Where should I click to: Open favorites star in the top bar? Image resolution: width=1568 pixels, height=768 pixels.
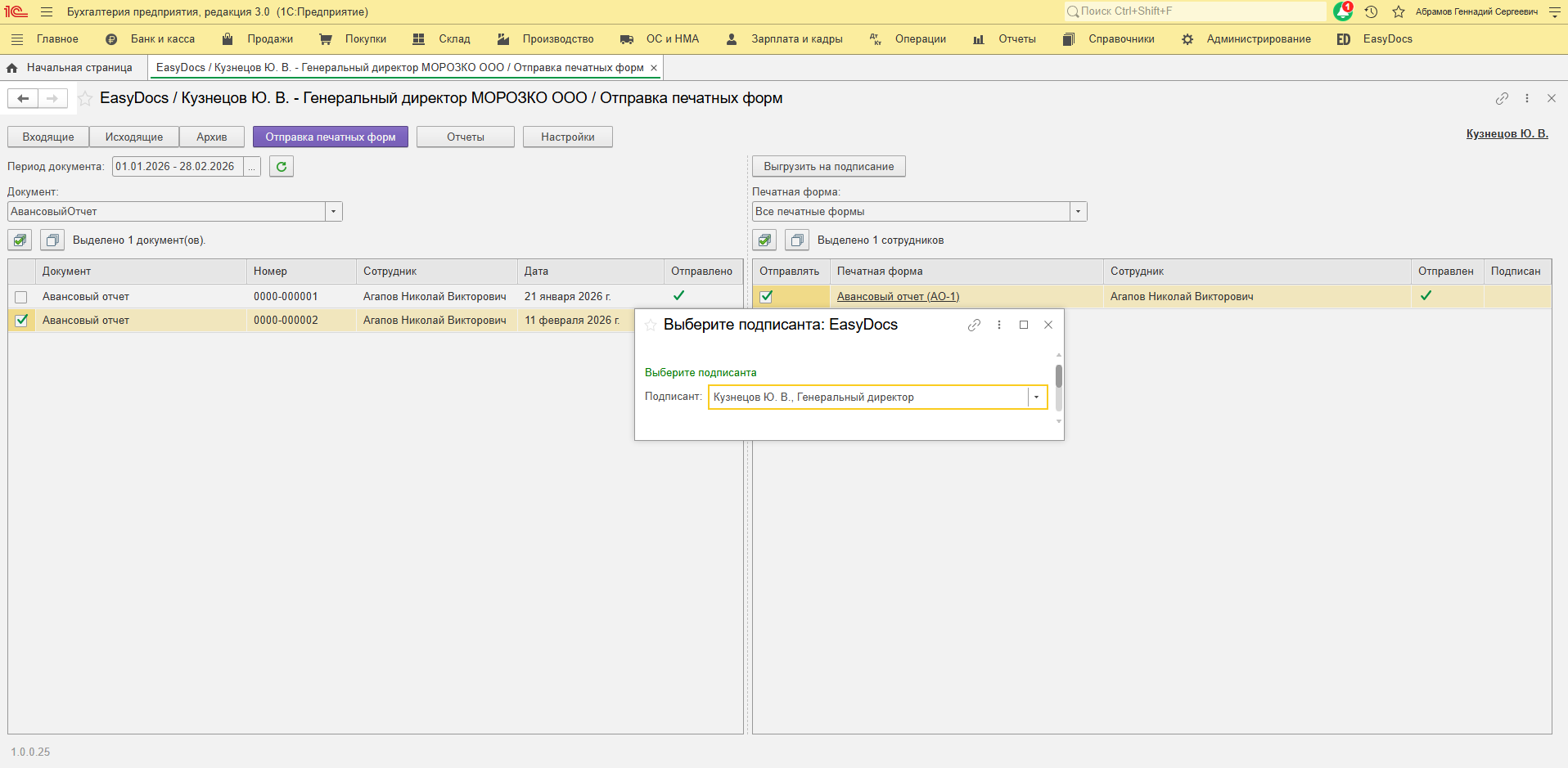click(x=1399, y=12)
